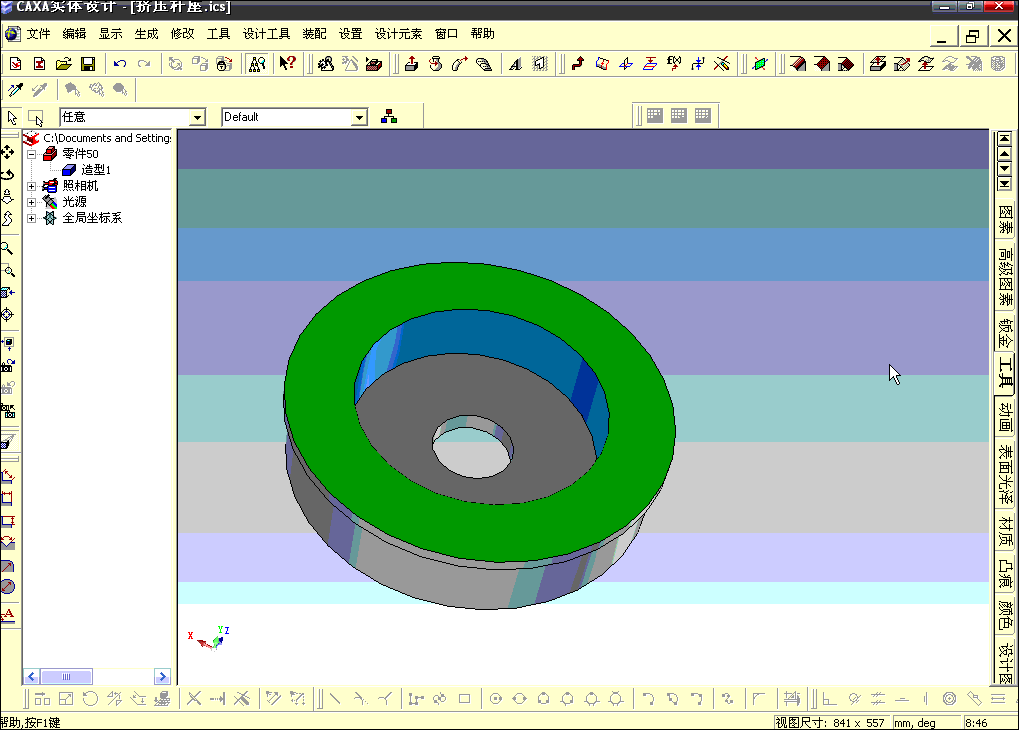1019x730 pixels.
Task: Click the magnifier zoom tool
Action: pyautogui.click(x=7, y=248)
